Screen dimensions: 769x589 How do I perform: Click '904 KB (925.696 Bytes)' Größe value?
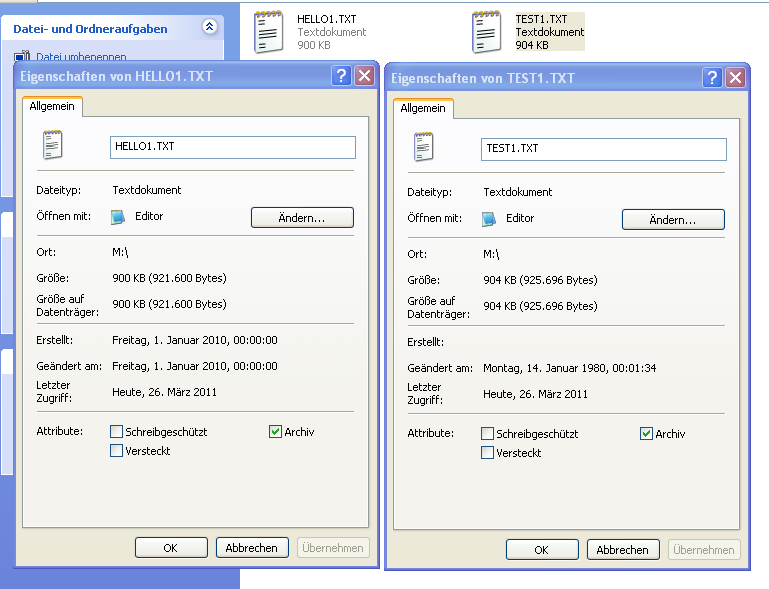click(540, 280)
